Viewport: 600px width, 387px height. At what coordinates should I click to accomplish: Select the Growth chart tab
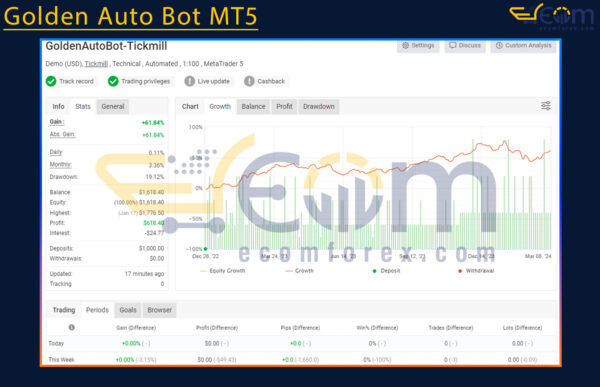coord(220,106)
